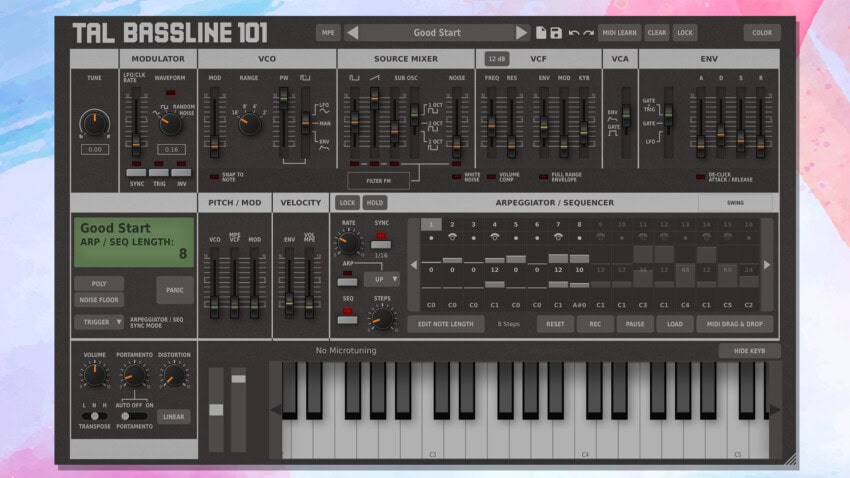Redo the last change

point(589,33)
